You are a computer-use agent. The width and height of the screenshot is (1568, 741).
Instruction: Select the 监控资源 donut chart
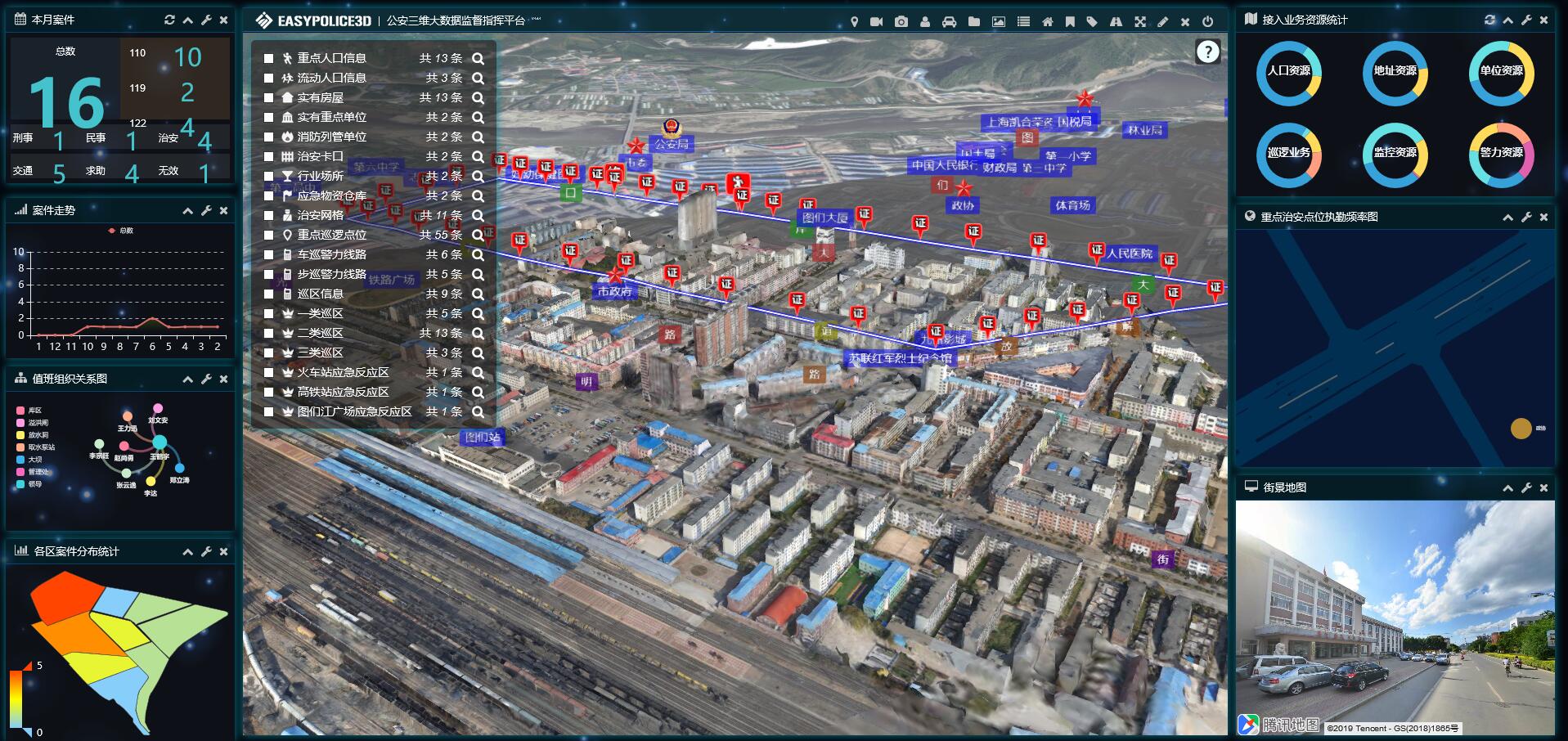1395,155
